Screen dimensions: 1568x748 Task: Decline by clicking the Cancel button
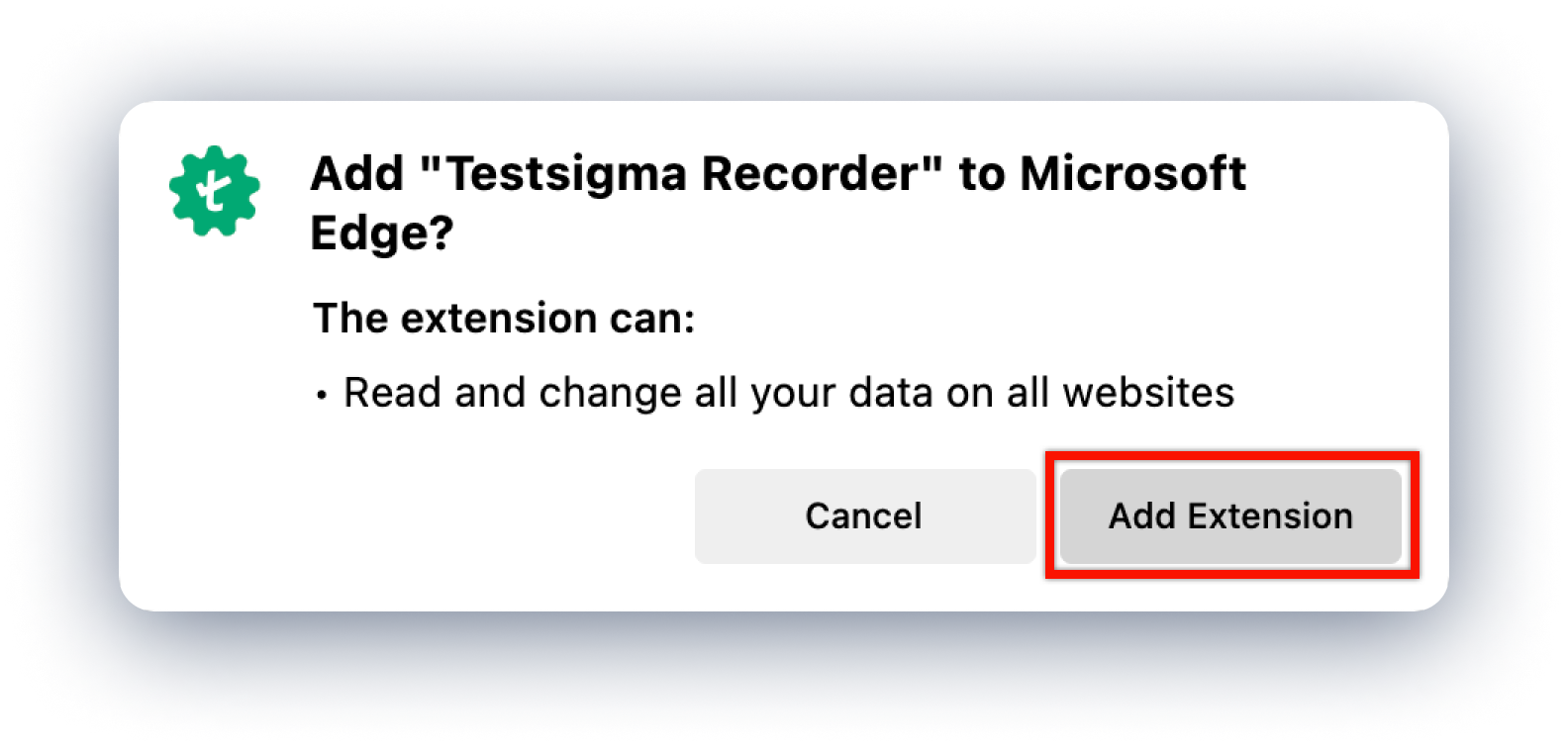[863, 515]
